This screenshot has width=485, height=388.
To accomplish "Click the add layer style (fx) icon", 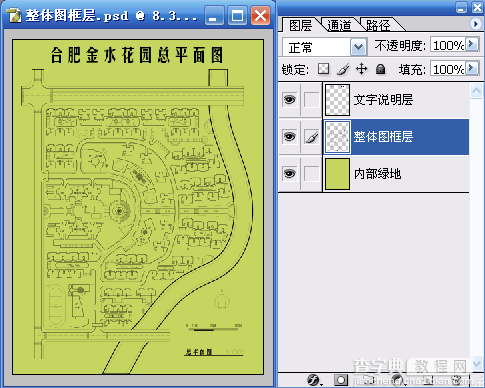I will coord(314,380).
